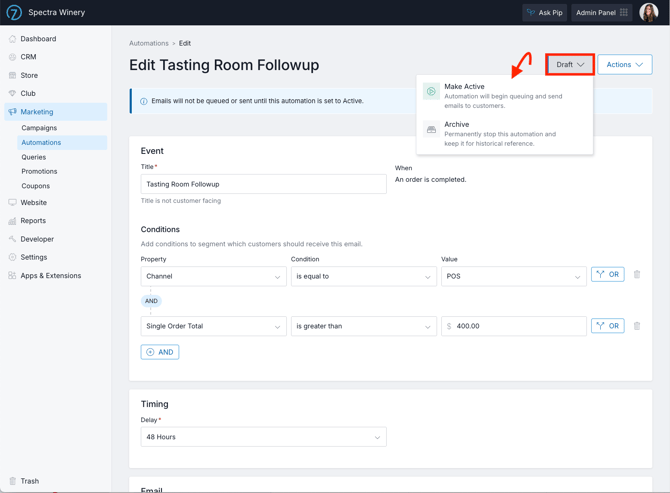Click into the Title input field
The image size is (670, 493).
pos(264,184)
